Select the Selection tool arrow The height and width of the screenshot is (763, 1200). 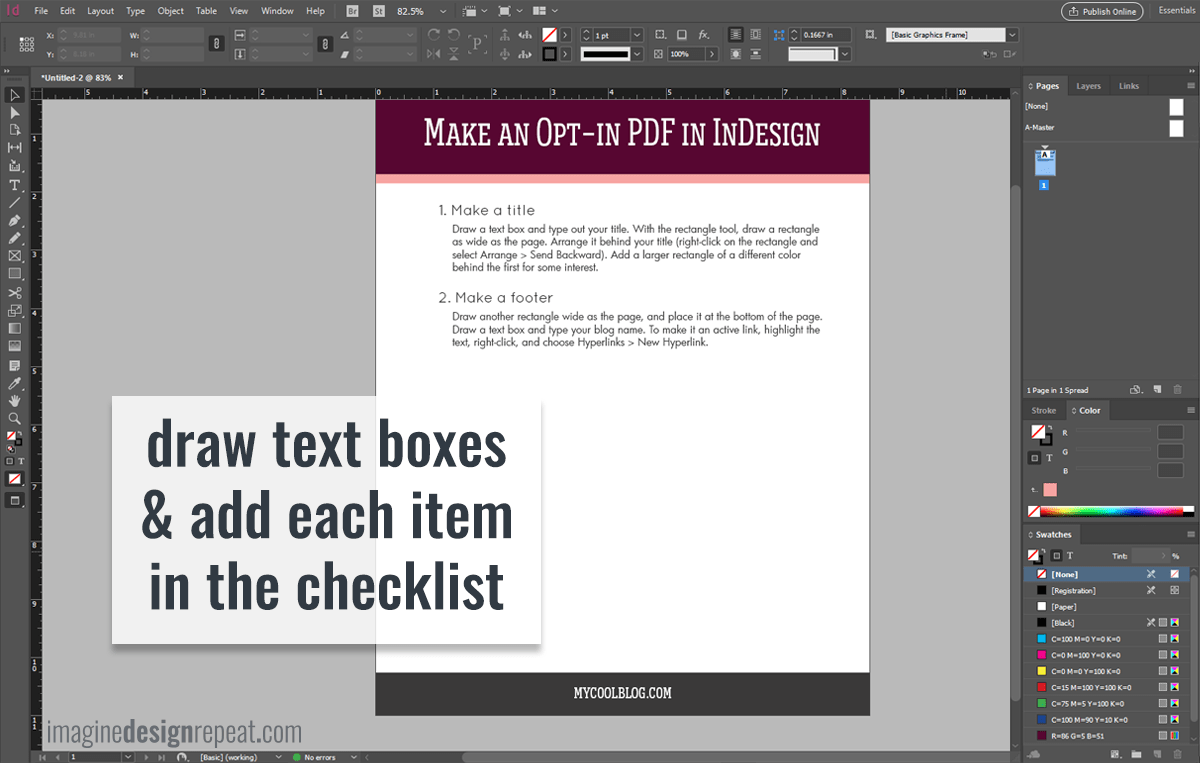click(x=15, y=95)
